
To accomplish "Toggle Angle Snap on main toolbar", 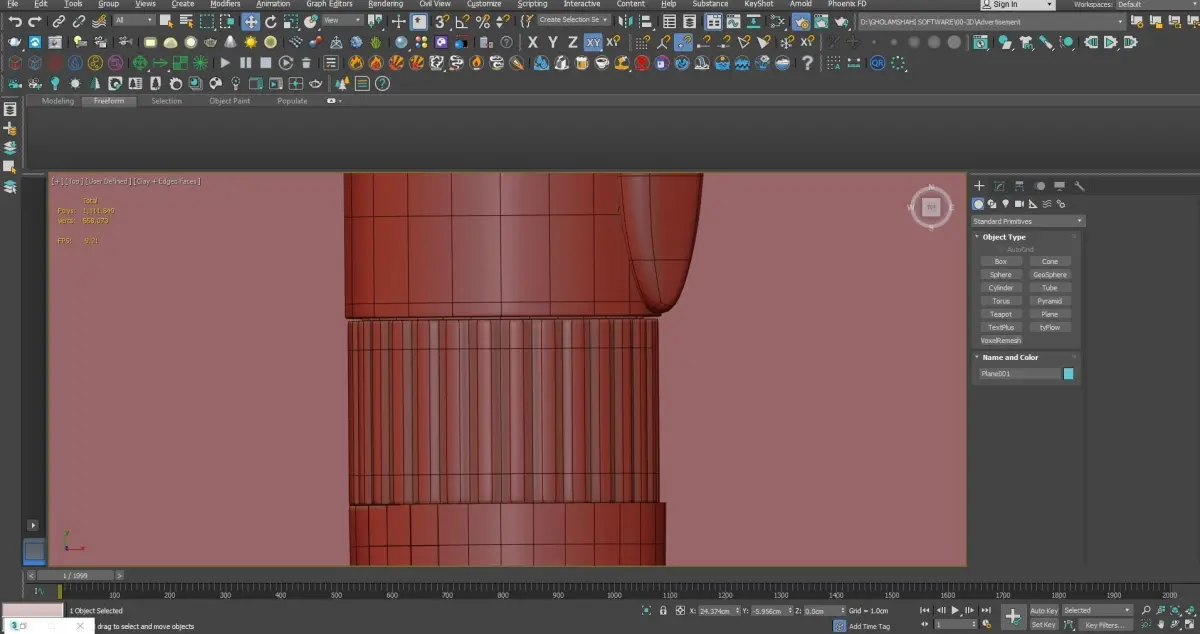I will 461,21.
